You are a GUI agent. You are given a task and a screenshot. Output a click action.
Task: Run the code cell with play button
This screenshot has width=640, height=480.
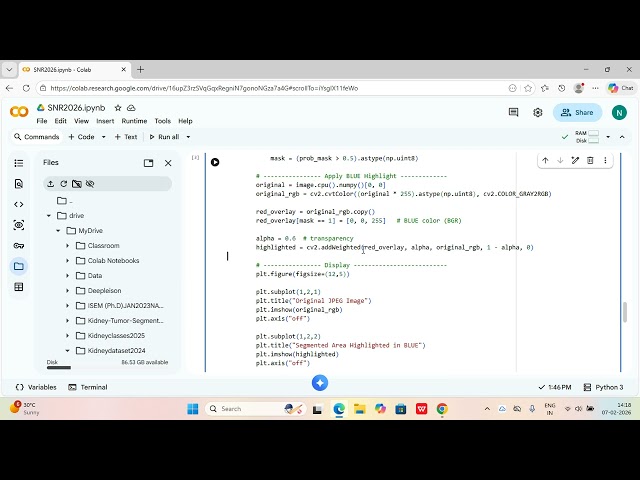pyautogui.click(x=214, y=162)
